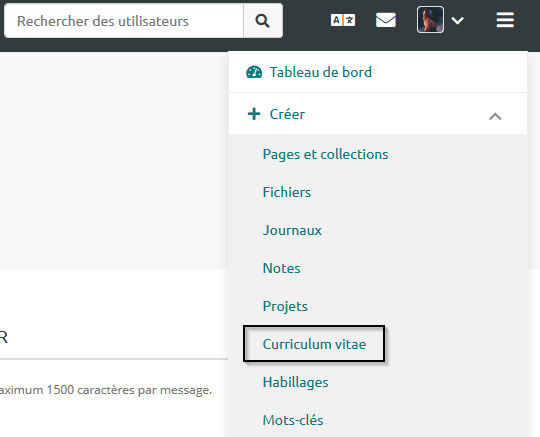Screen dimensions: 540x437
Task: Click the magnifying glass search button
Action: (263, 21)
